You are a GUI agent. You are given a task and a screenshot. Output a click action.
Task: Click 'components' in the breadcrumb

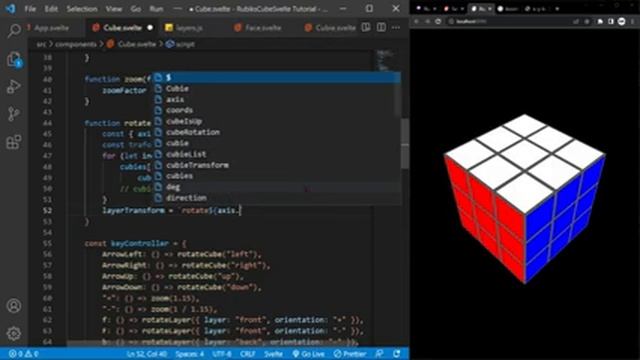pos(76,44)
